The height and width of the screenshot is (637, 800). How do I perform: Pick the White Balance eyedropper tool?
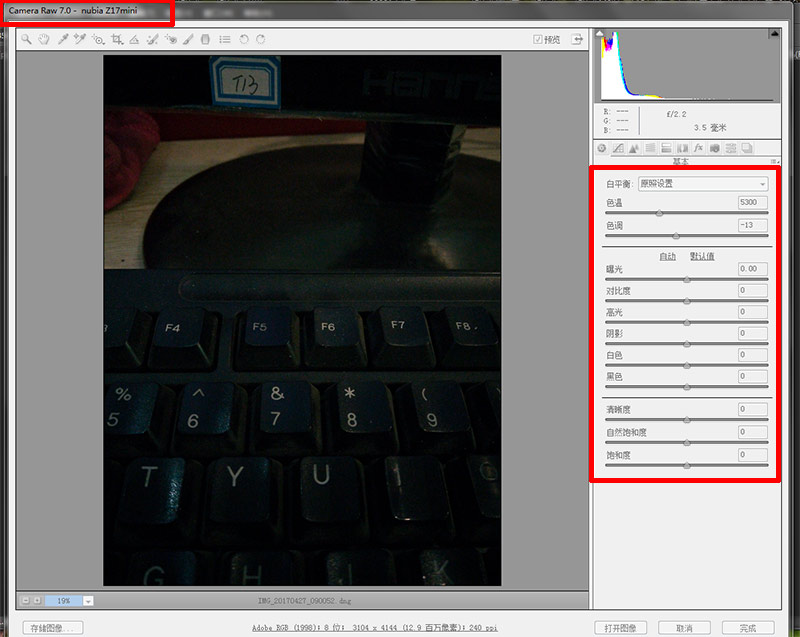[x=62, y=40]
